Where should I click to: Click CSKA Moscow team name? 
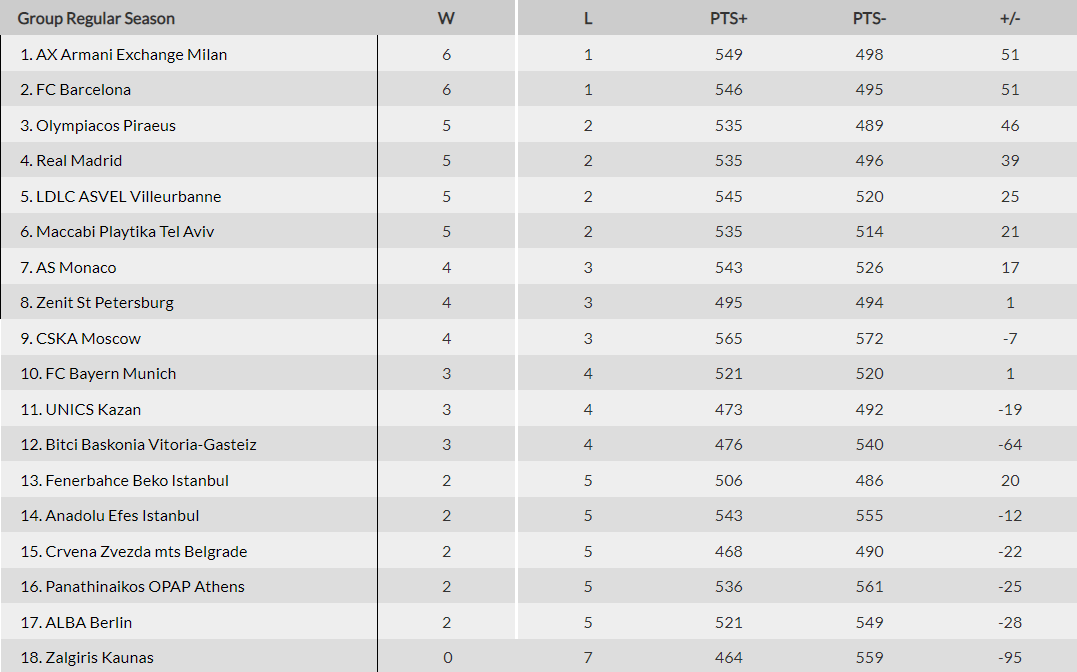pos(88,338)
